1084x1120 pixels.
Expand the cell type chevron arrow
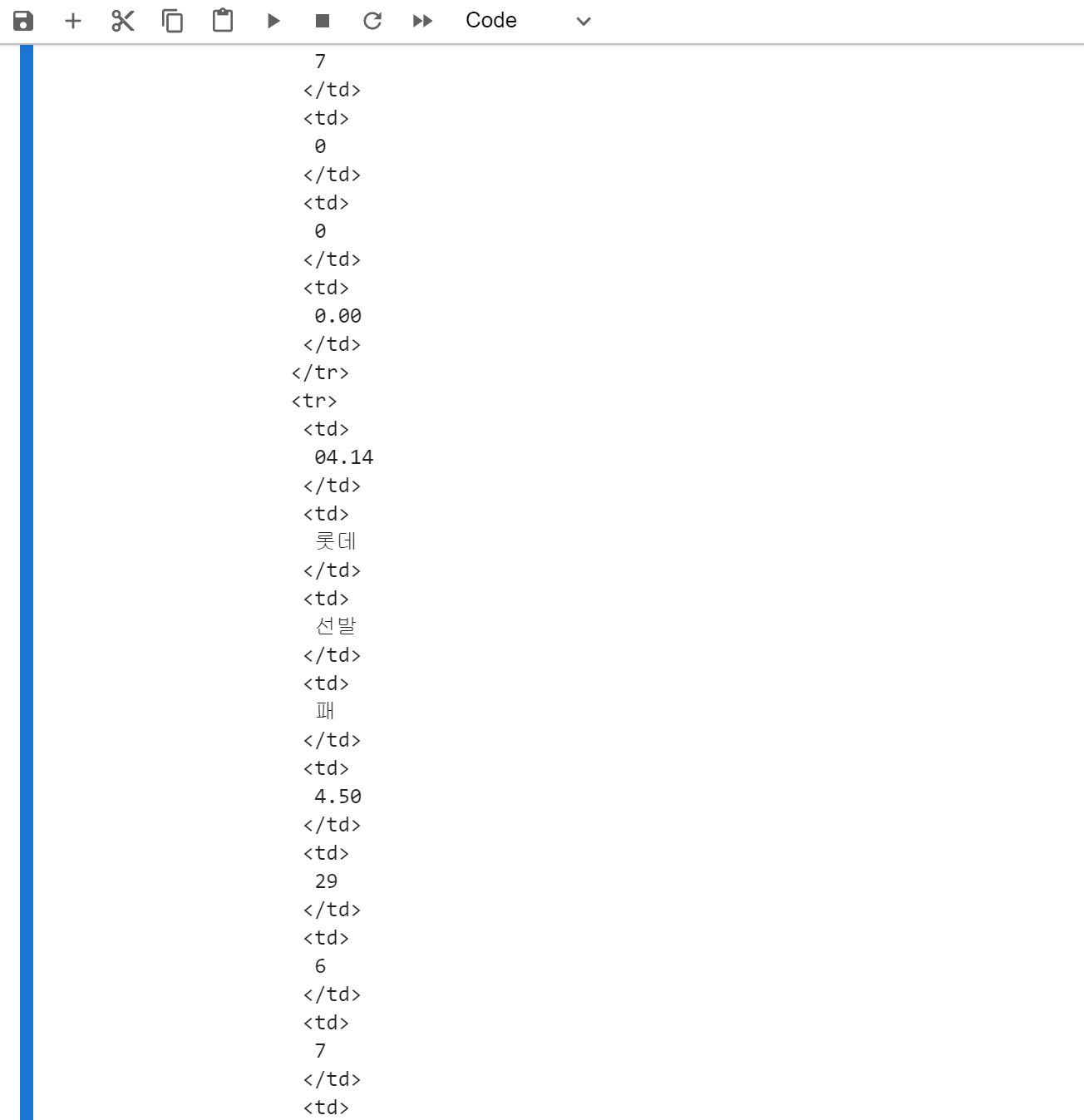click(584, 22)
